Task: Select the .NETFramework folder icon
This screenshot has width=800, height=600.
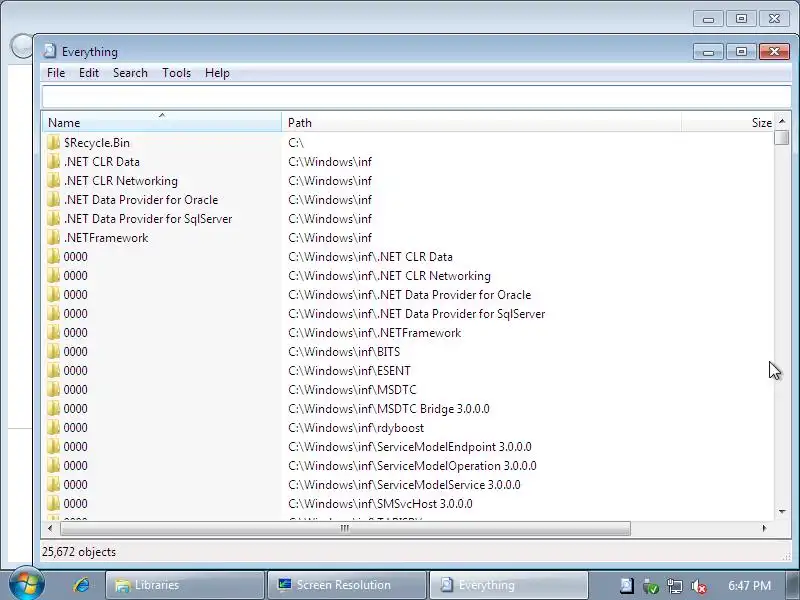Action: point(54,237)
